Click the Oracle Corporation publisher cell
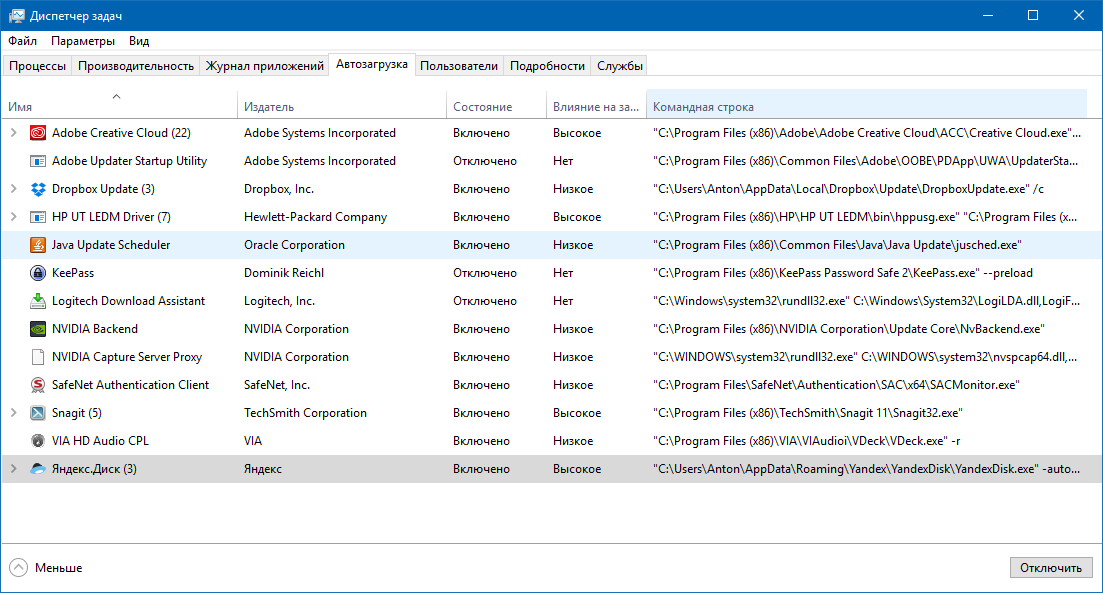1103x593 pixels. 295,245
